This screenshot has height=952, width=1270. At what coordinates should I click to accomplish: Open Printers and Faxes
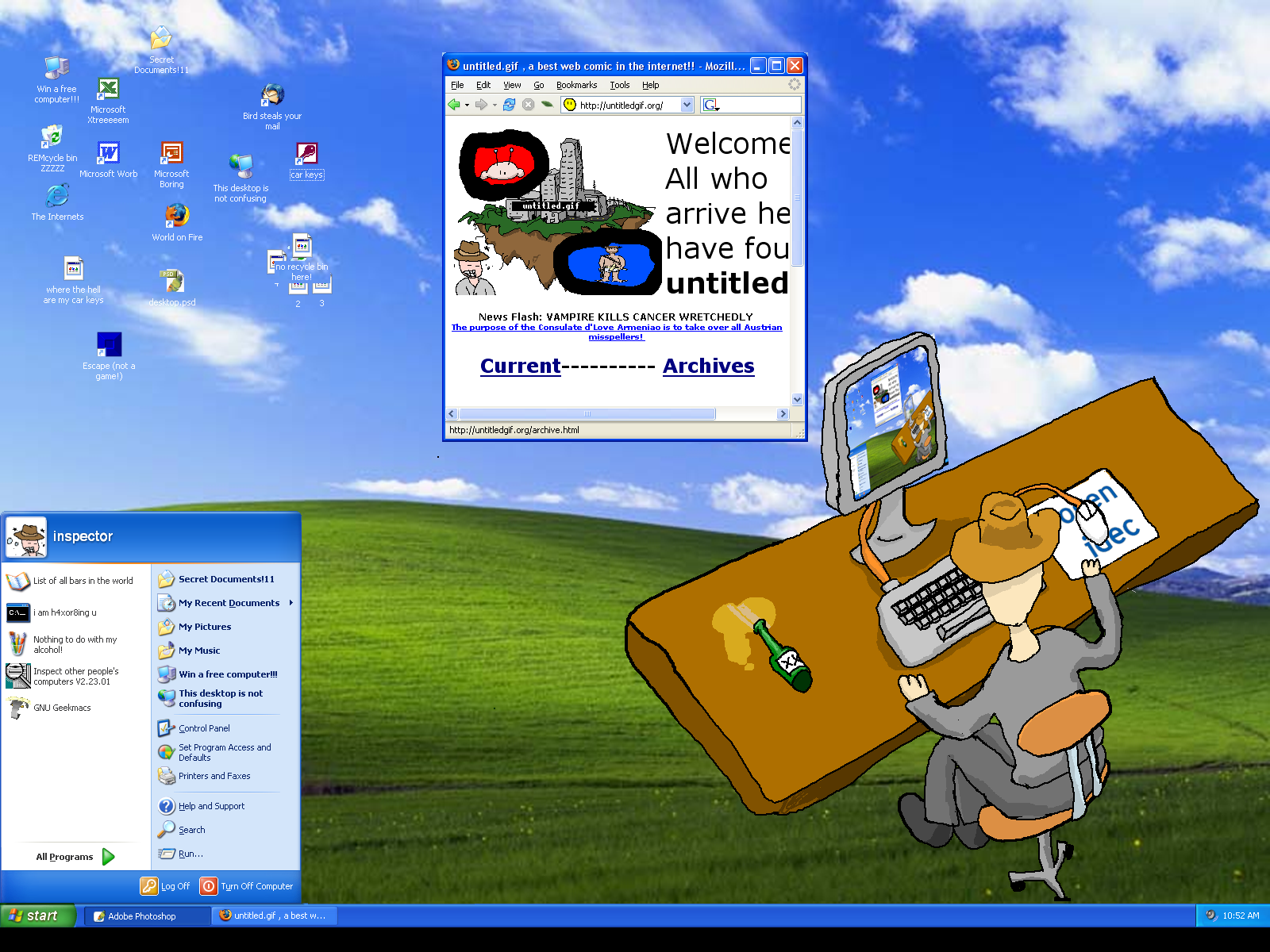225,776
